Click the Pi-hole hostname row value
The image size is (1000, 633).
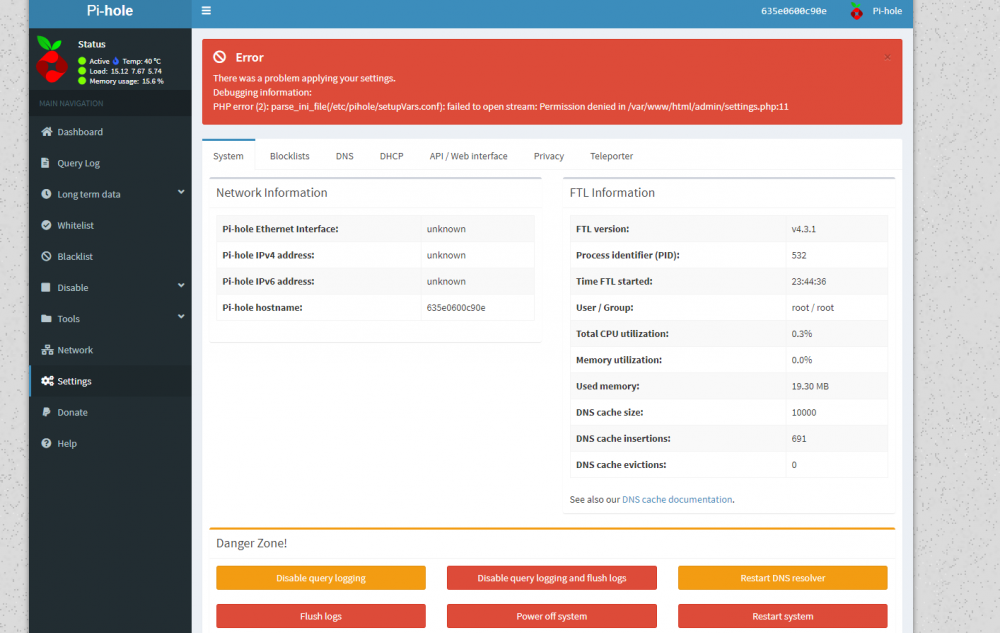[456, 307]
